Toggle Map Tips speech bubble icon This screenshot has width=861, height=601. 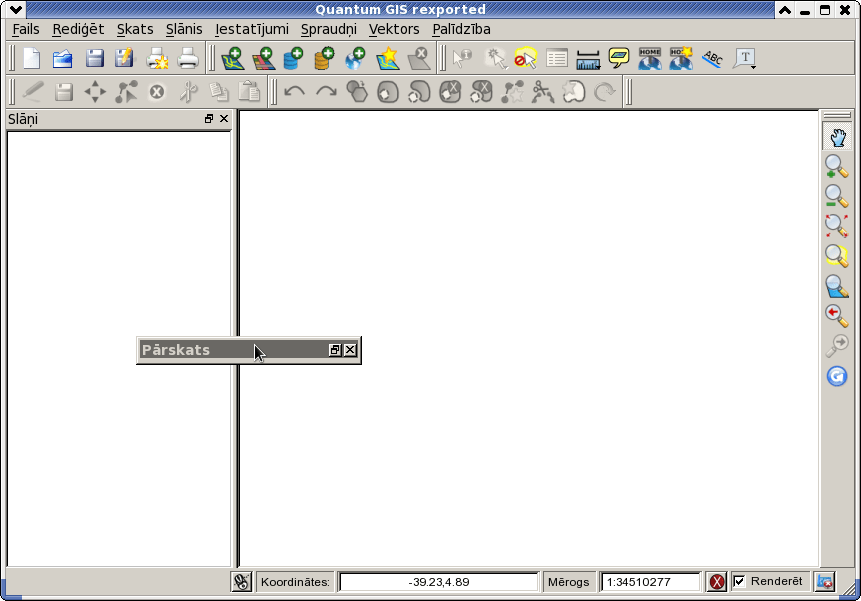[619, 58]
